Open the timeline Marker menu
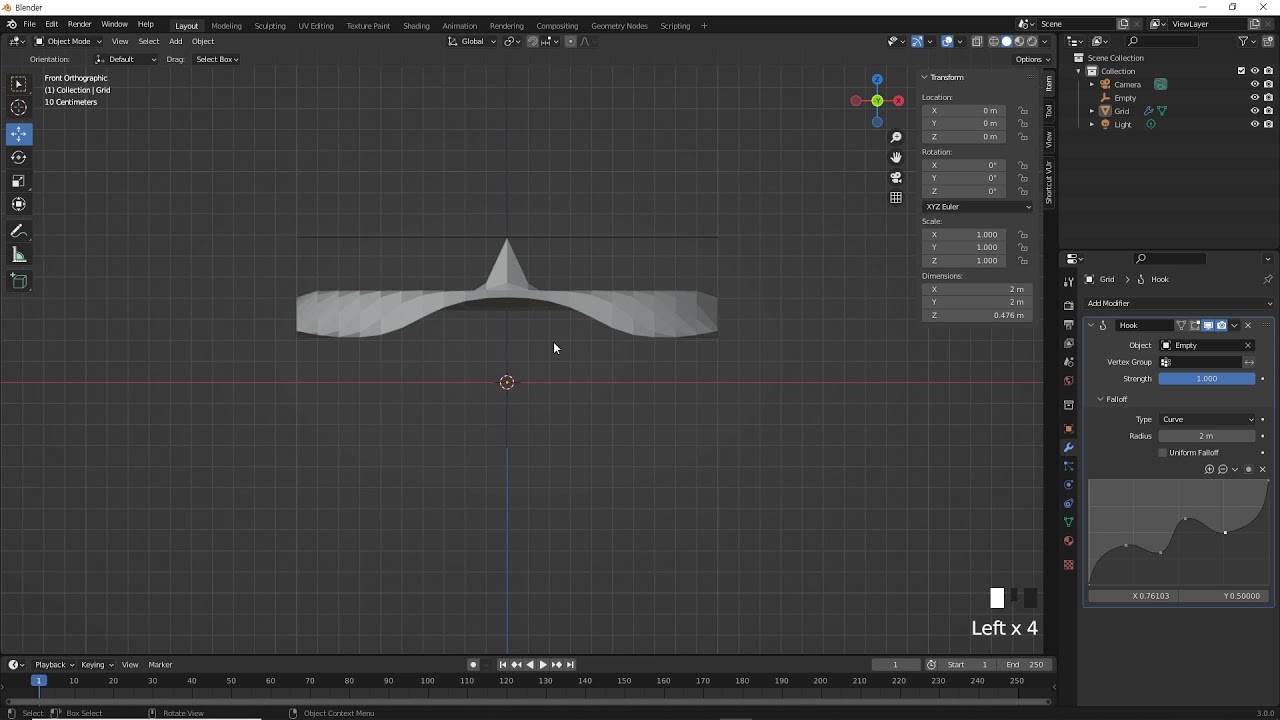 click(160, 665)
